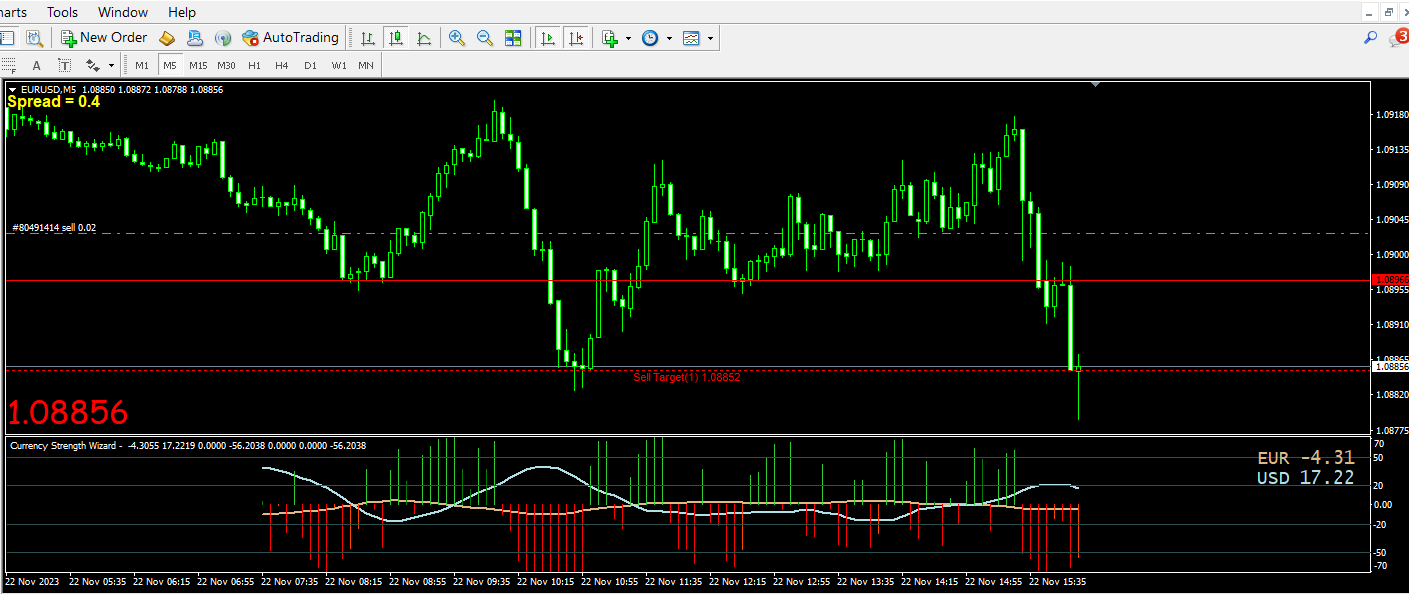1409x595 pixels.
Task: Open MetaEditor with the yellow book icon
Action: [167, 38]
